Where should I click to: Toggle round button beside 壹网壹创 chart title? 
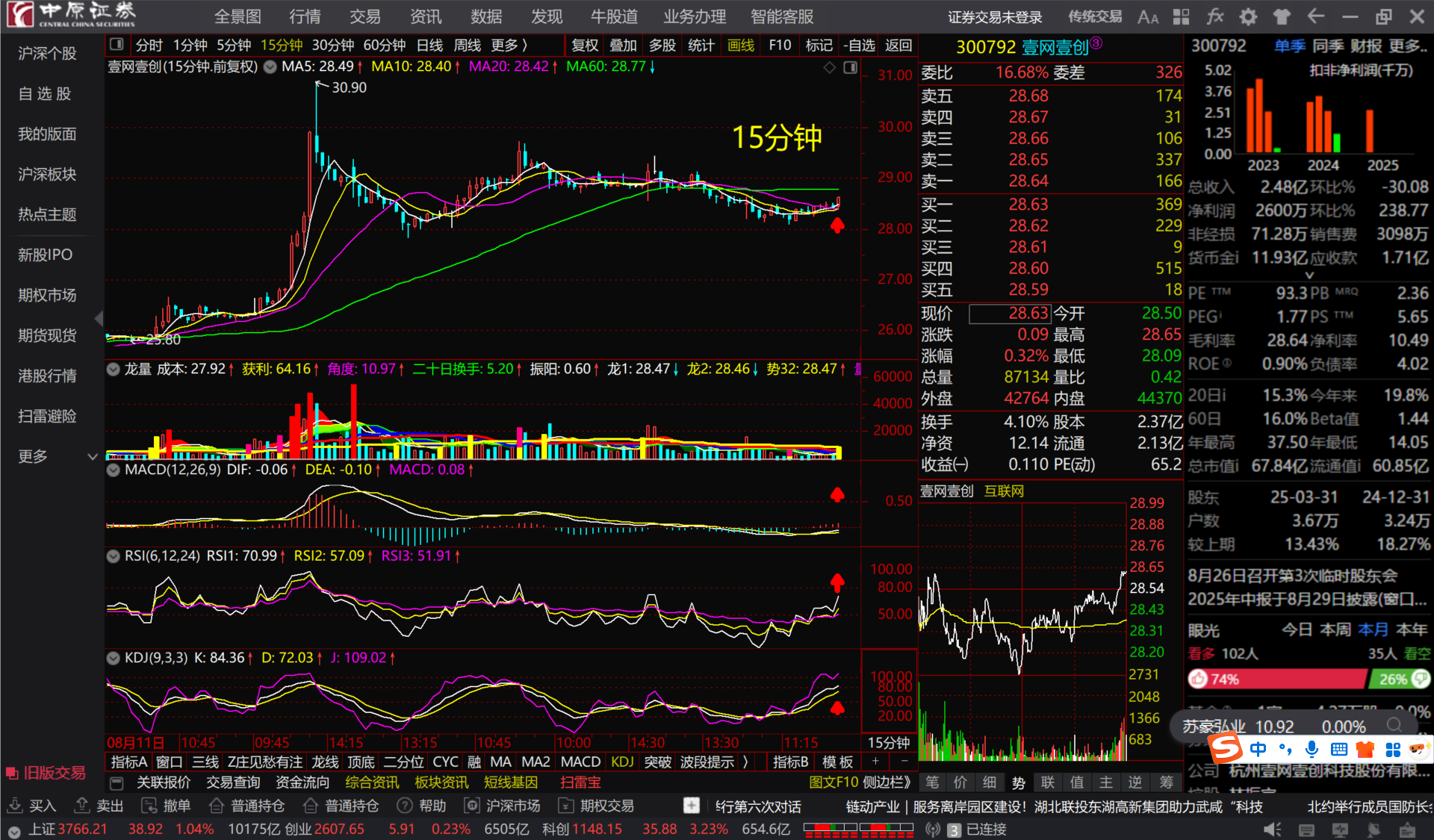[x=270, y=67]
